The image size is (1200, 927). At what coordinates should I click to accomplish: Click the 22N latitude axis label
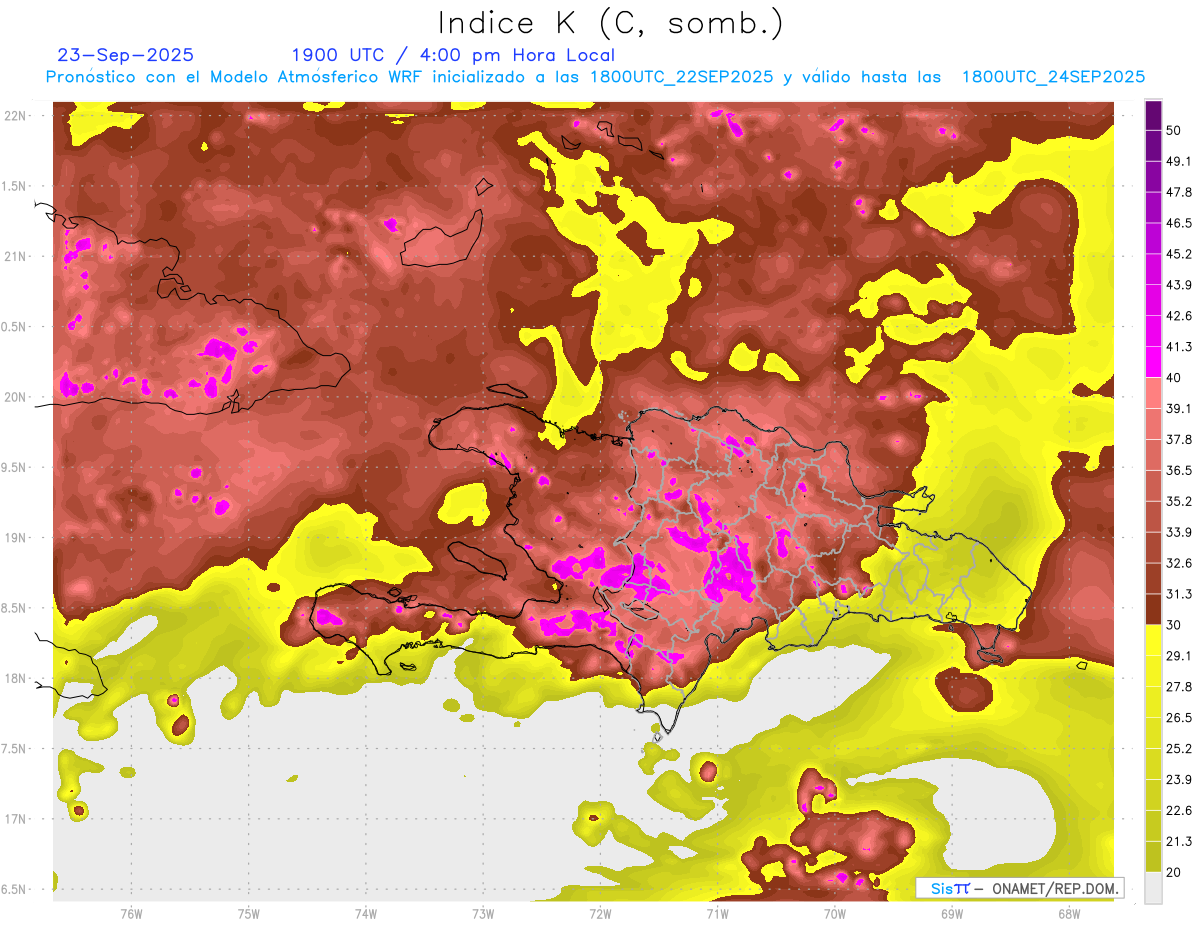(17, 115)
